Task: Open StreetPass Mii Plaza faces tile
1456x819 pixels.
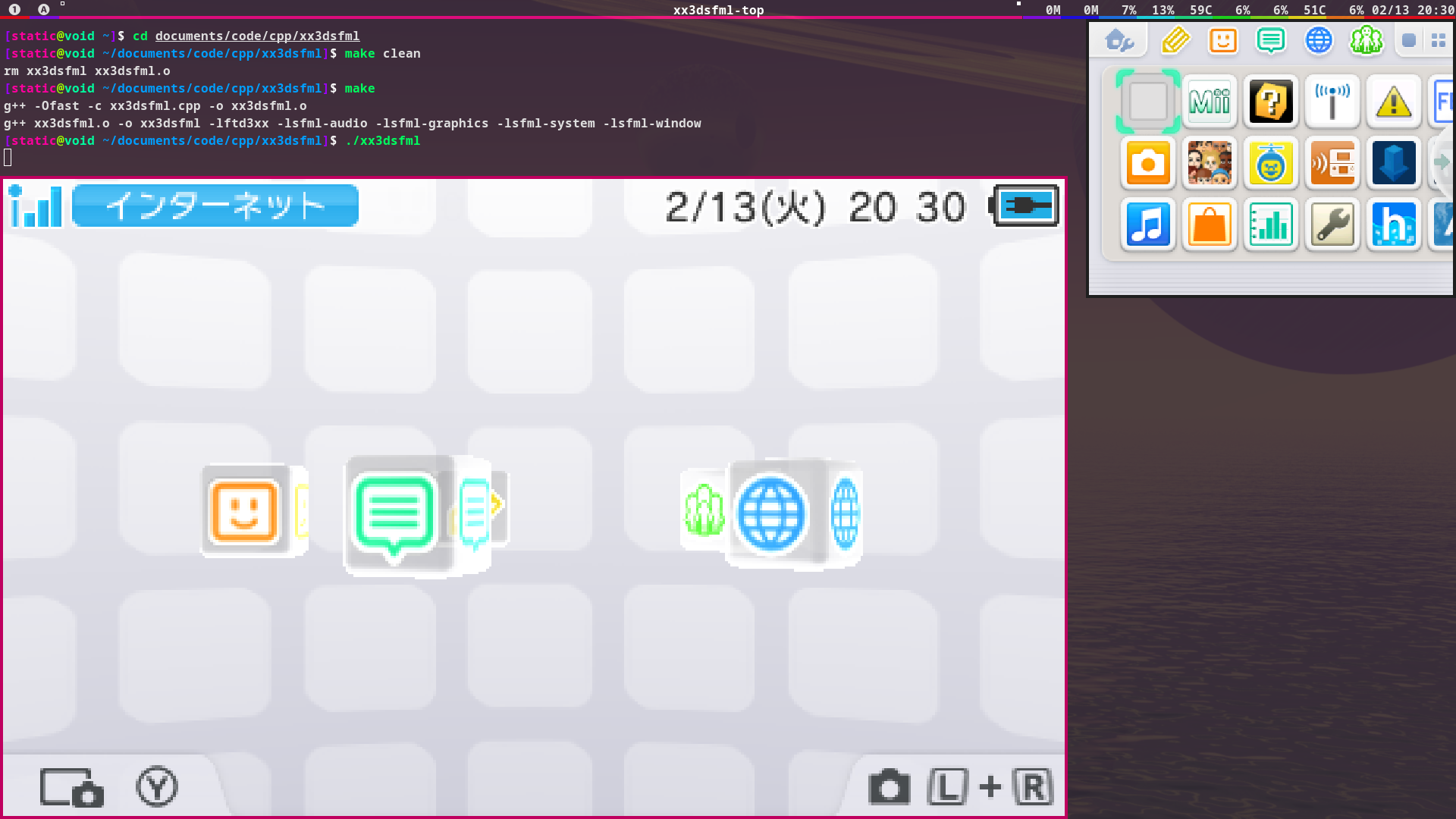Action: point(1210,163)
